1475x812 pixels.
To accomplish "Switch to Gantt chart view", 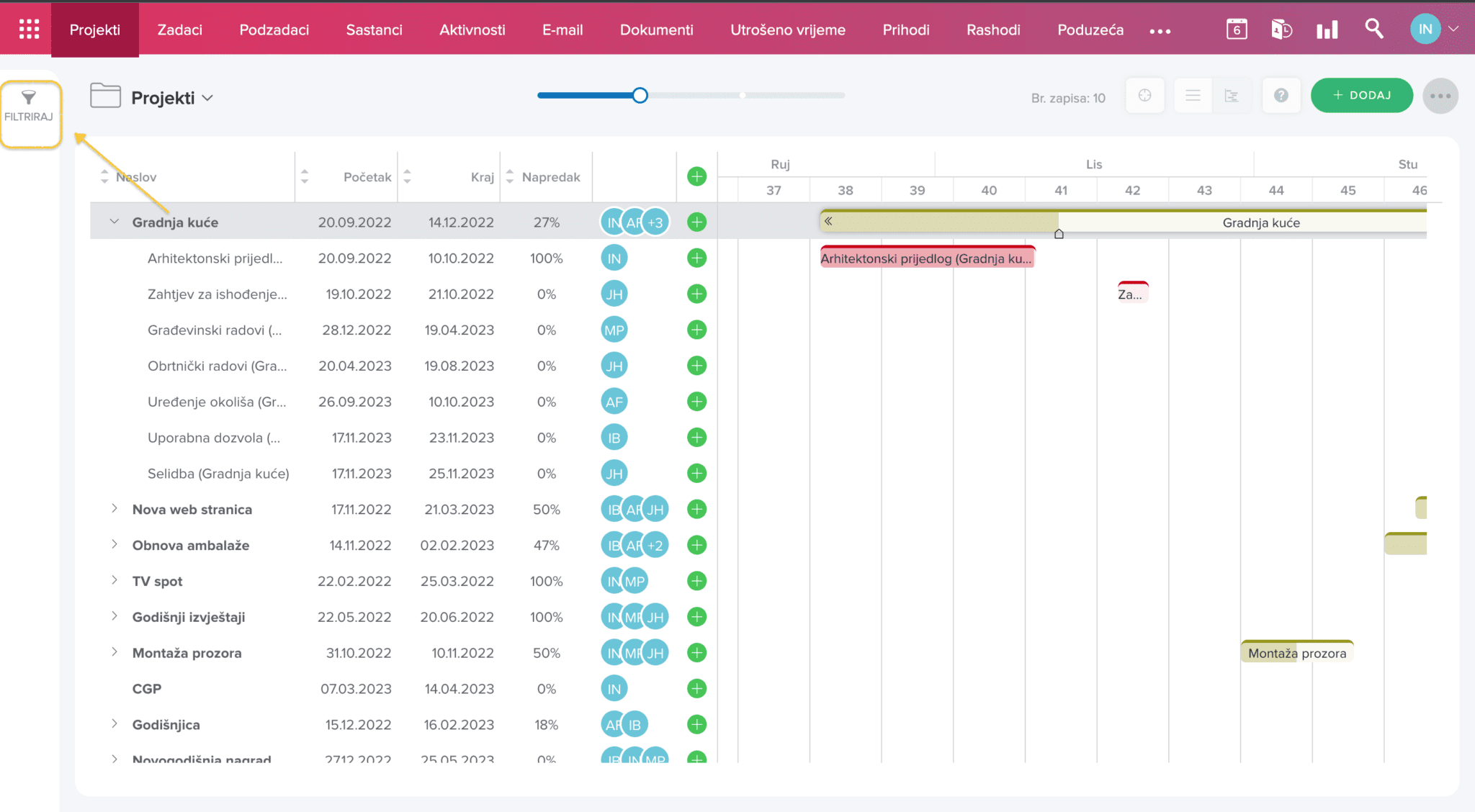I will click(x=1232, y=96).
